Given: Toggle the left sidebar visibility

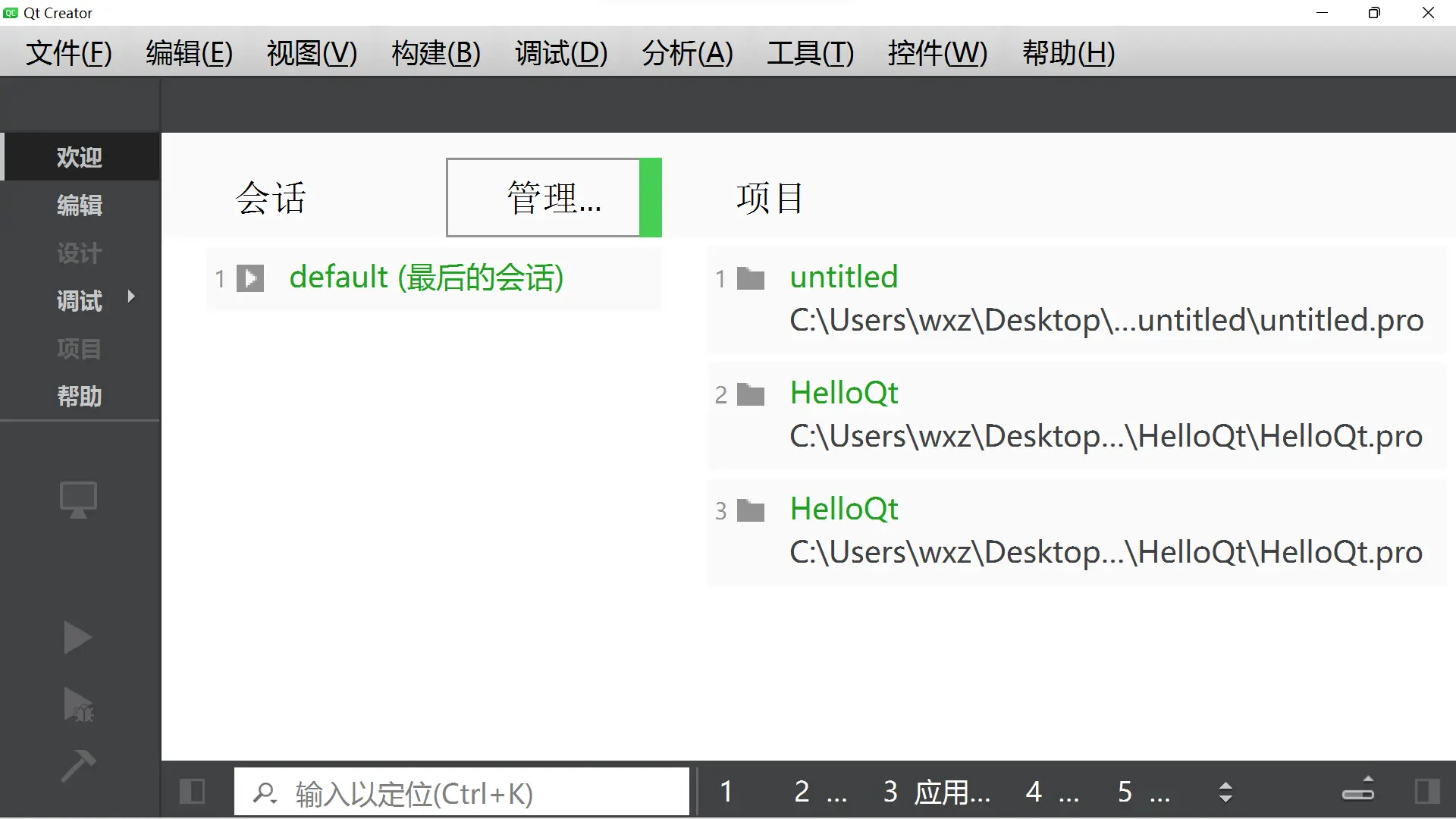Looking at the screenshot, I should click(193, 792).
